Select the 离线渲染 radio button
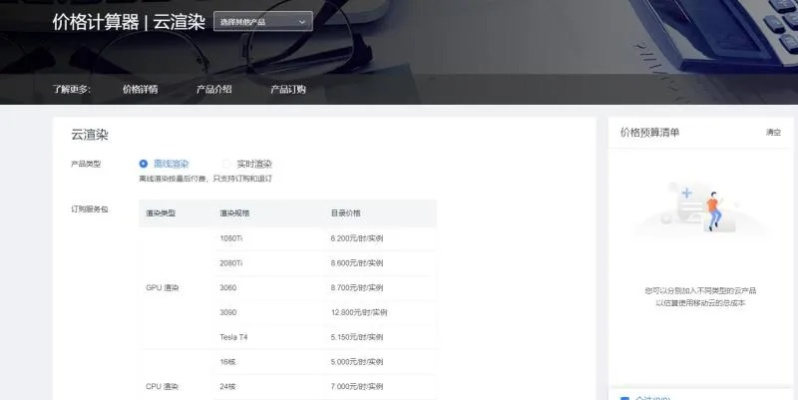The height and width of the screenshot is (400, 798). 144,164
